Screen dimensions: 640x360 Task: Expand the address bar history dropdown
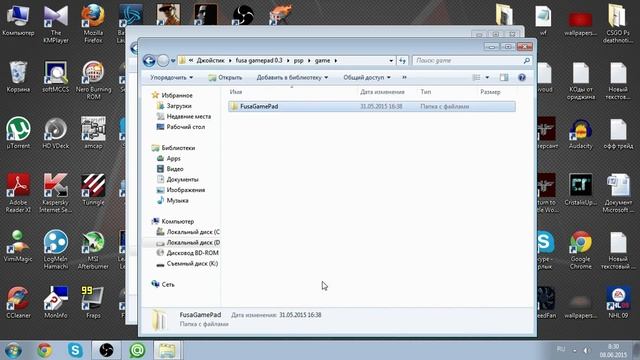pos(391,61)
